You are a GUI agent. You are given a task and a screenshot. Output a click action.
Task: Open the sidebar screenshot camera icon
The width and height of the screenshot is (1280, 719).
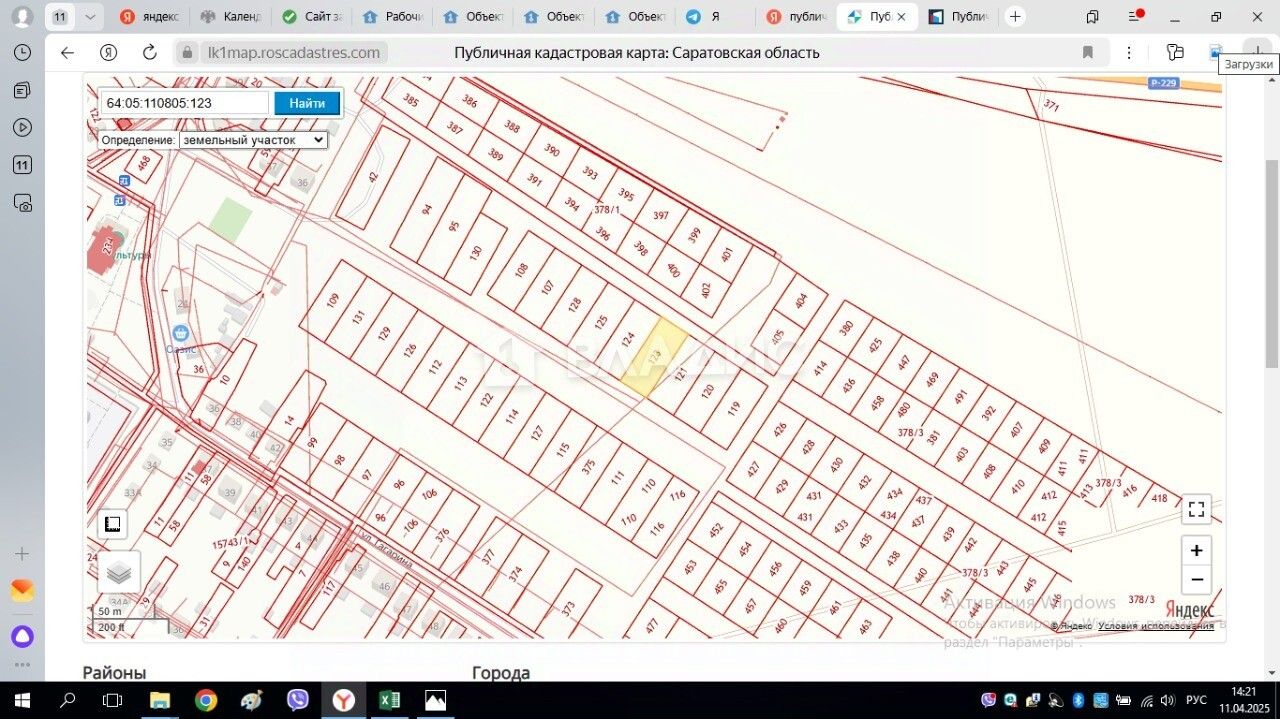pyautogui.click(x=22, y=203)
